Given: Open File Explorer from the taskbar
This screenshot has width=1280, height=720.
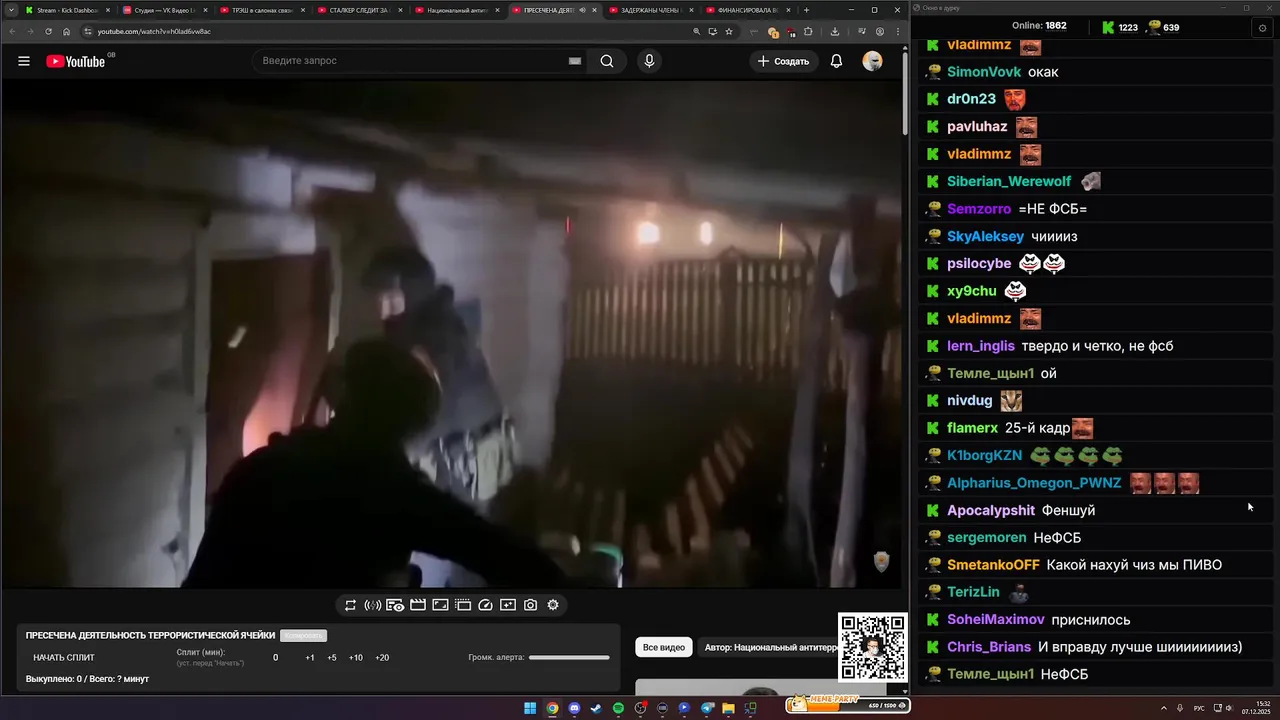Looking at the screenshot, I should click(728, 709).
